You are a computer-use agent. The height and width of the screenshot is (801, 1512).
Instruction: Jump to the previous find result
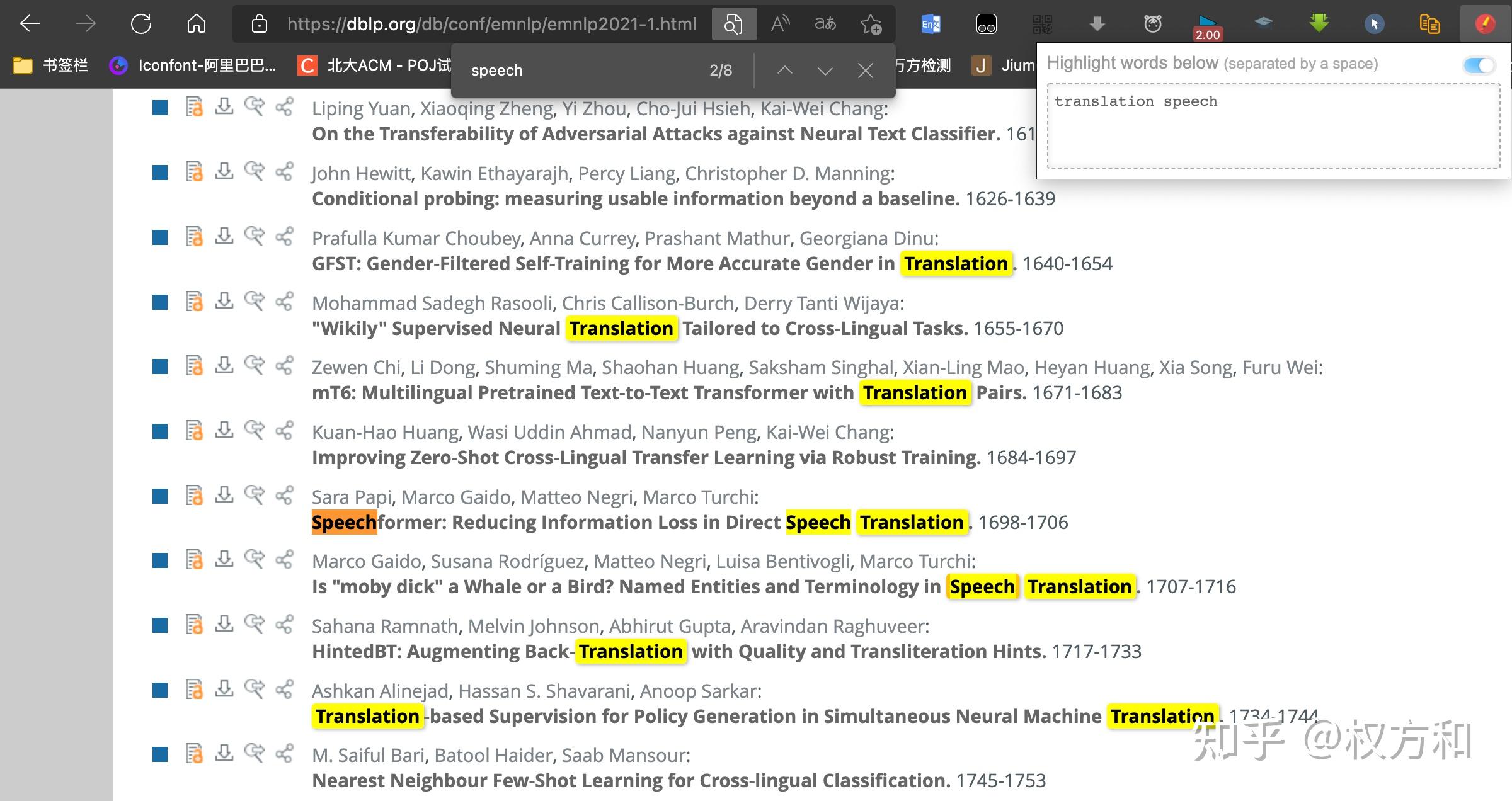click(x=784, y=70)
